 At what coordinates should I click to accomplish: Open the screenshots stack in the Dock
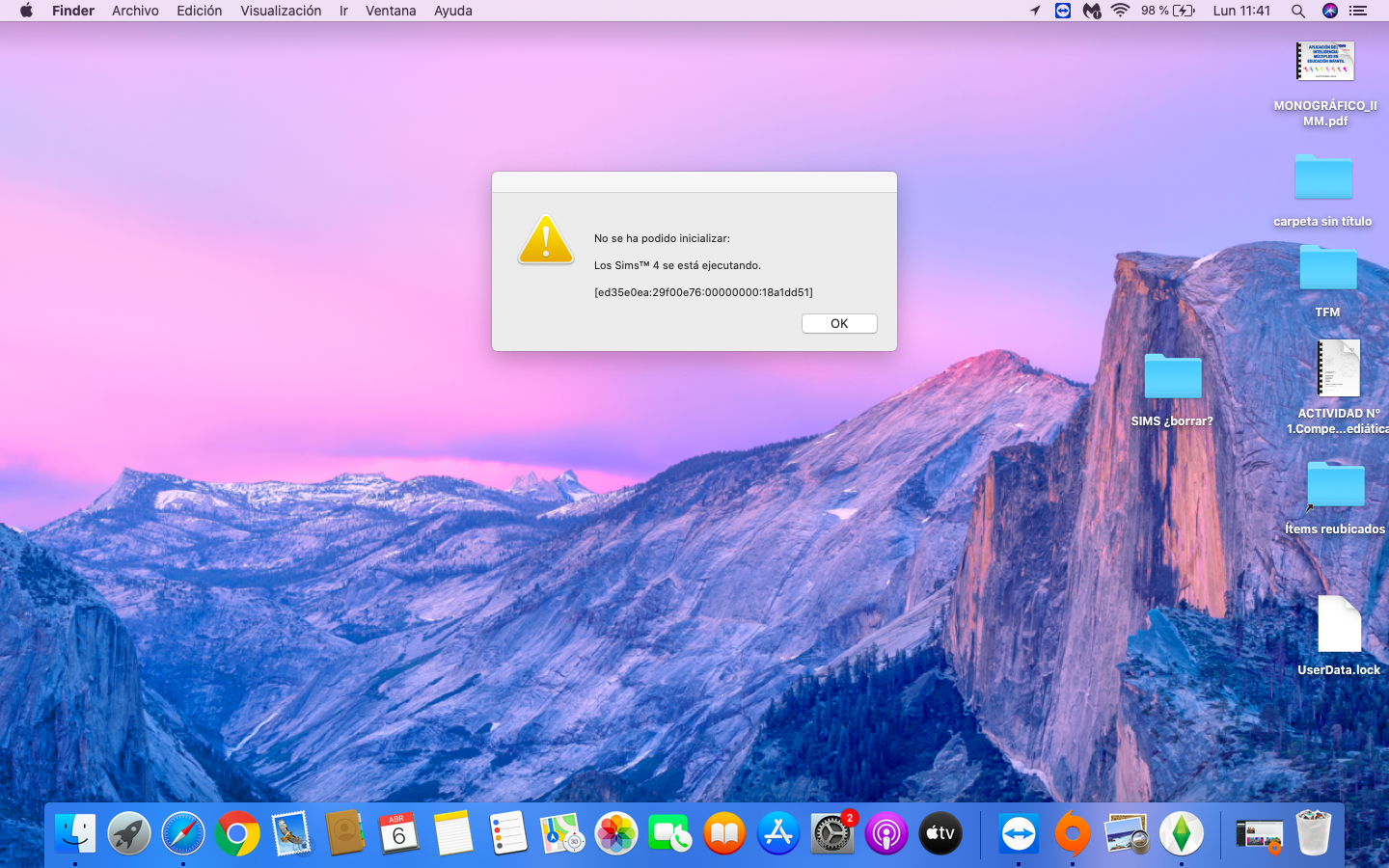tap(1259, 835)
